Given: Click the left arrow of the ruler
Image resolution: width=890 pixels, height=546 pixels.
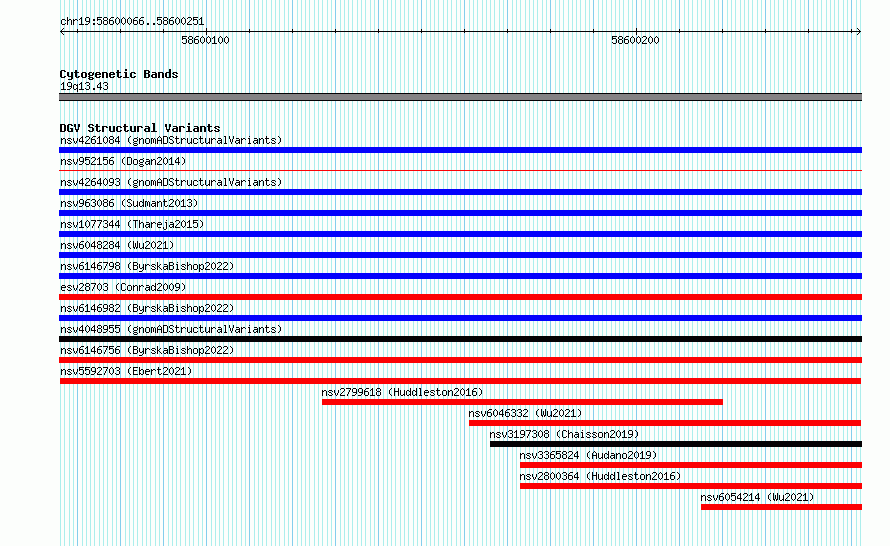Looking at the screenshot, I should [x=62, y=31].
